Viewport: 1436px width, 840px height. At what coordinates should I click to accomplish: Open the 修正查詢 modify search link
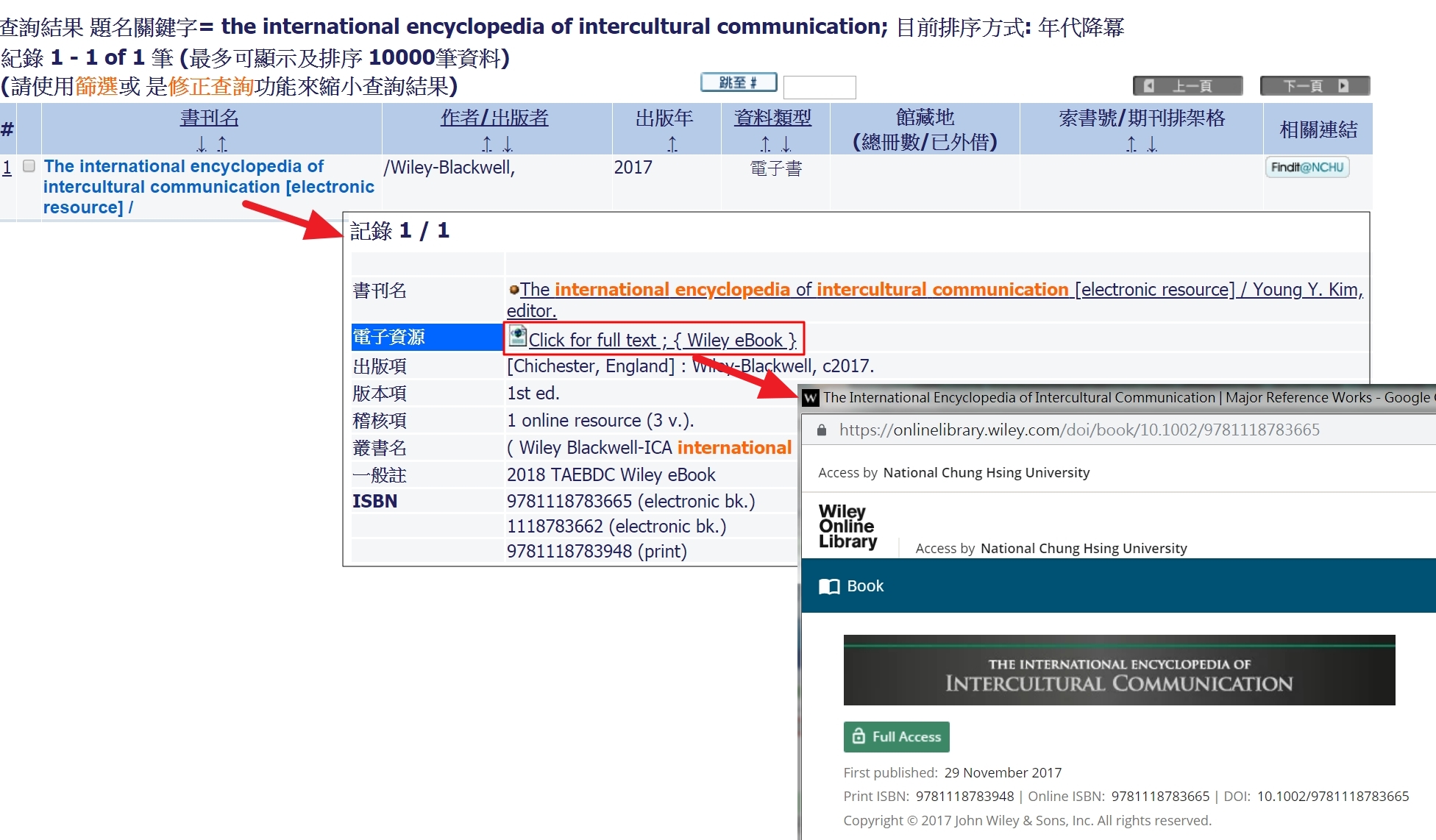tap(211, 86)
